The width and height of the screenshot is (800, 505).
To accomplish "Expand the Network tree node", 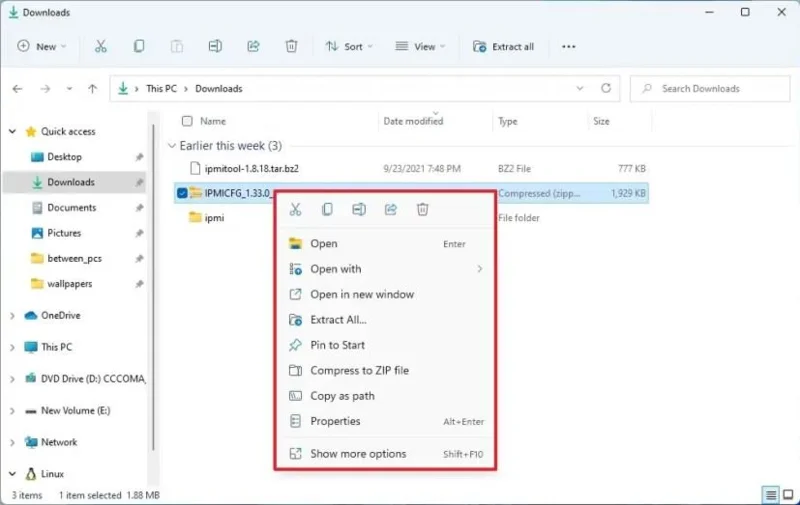I will point(12,442).
